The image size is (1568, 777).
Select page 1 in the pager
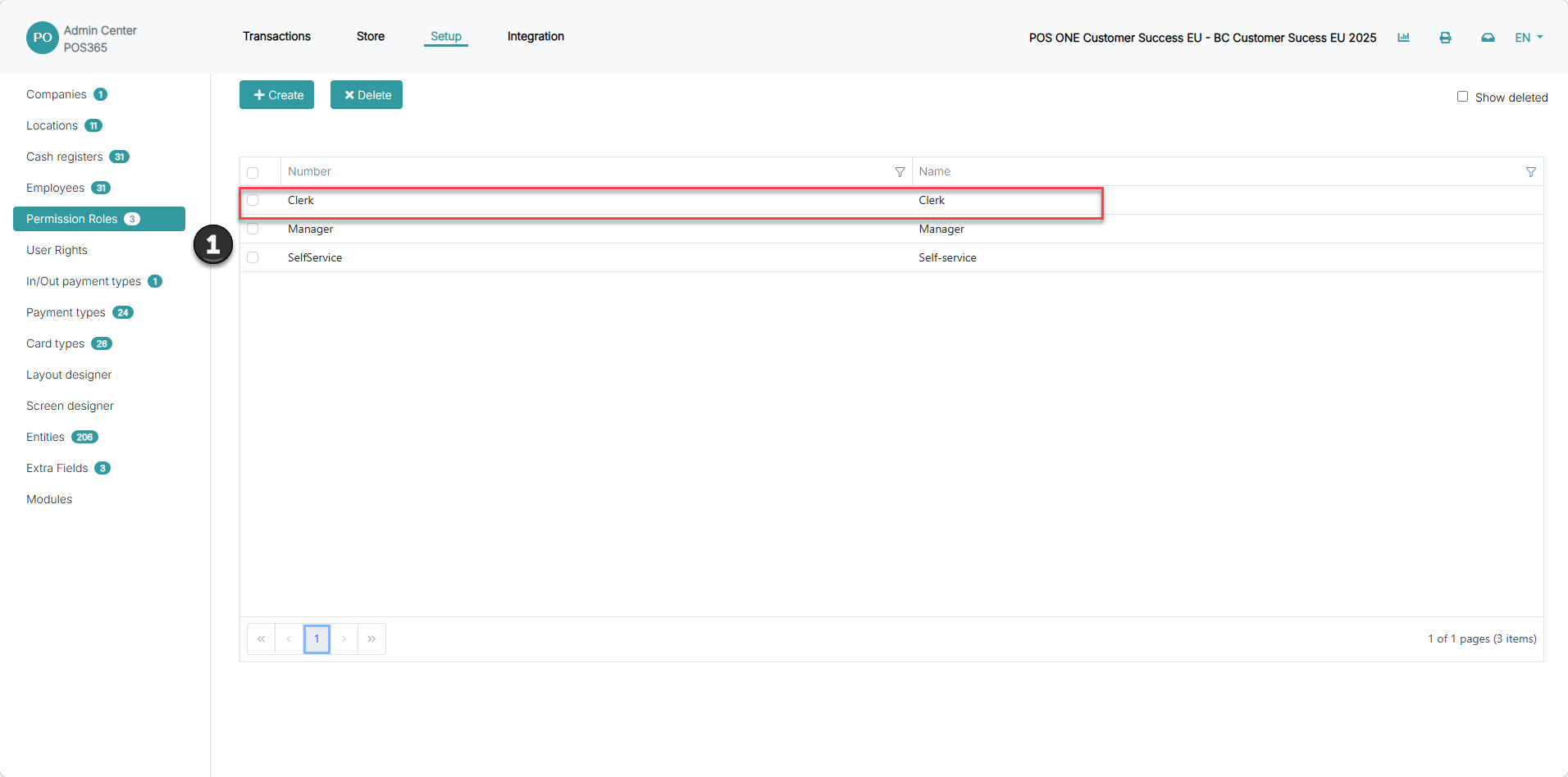point(317,638)
